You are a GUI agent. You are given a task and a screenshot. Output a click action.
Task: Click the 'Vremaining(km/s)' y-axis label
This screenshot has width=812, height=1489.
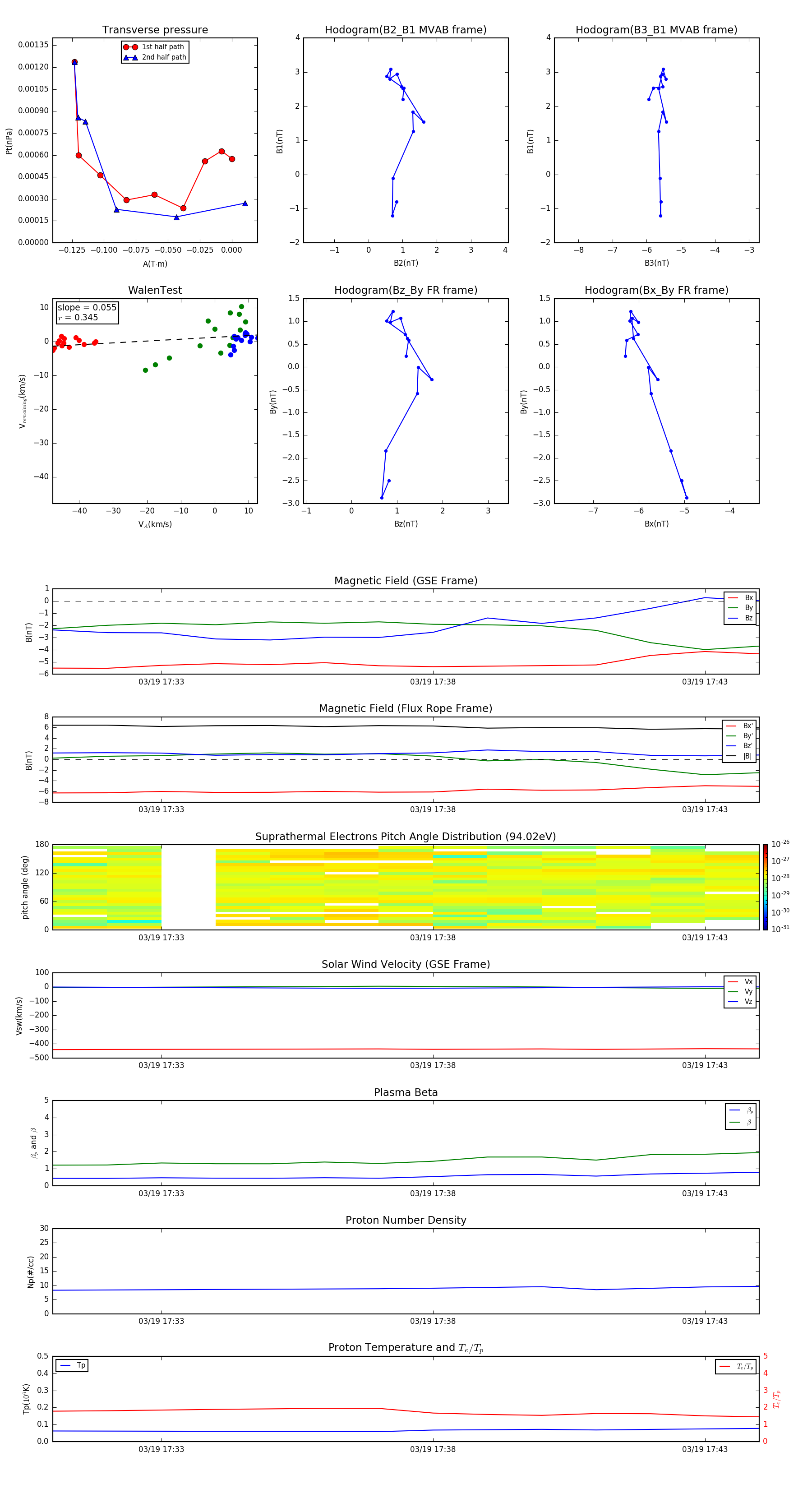pos(23,401)
